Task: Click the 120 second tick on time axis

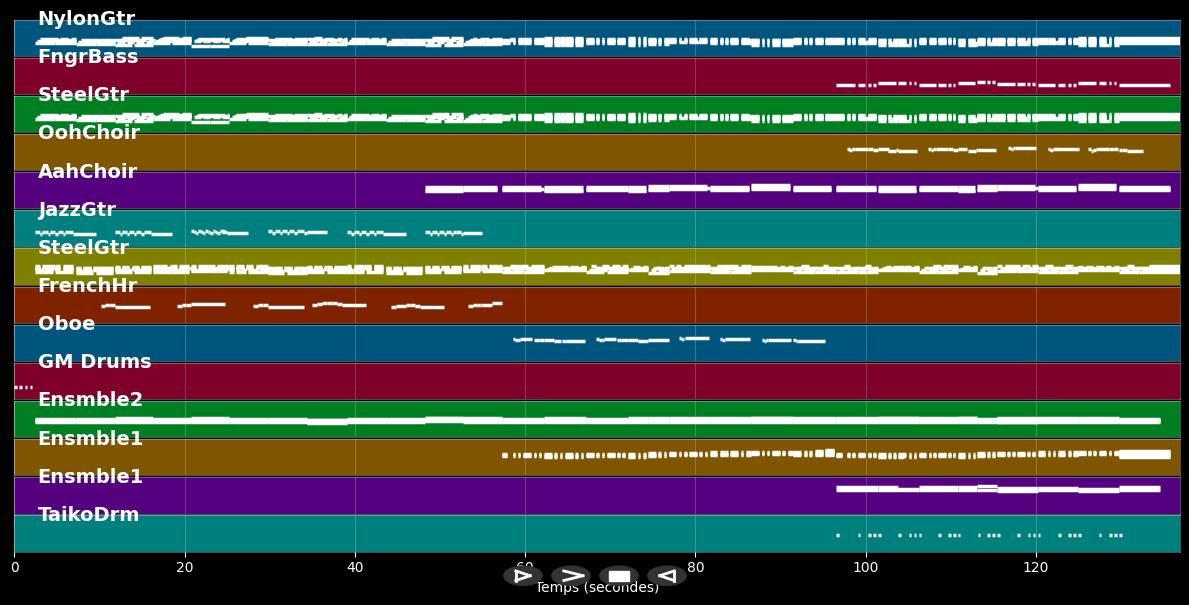Action: tap(1036, 568)
